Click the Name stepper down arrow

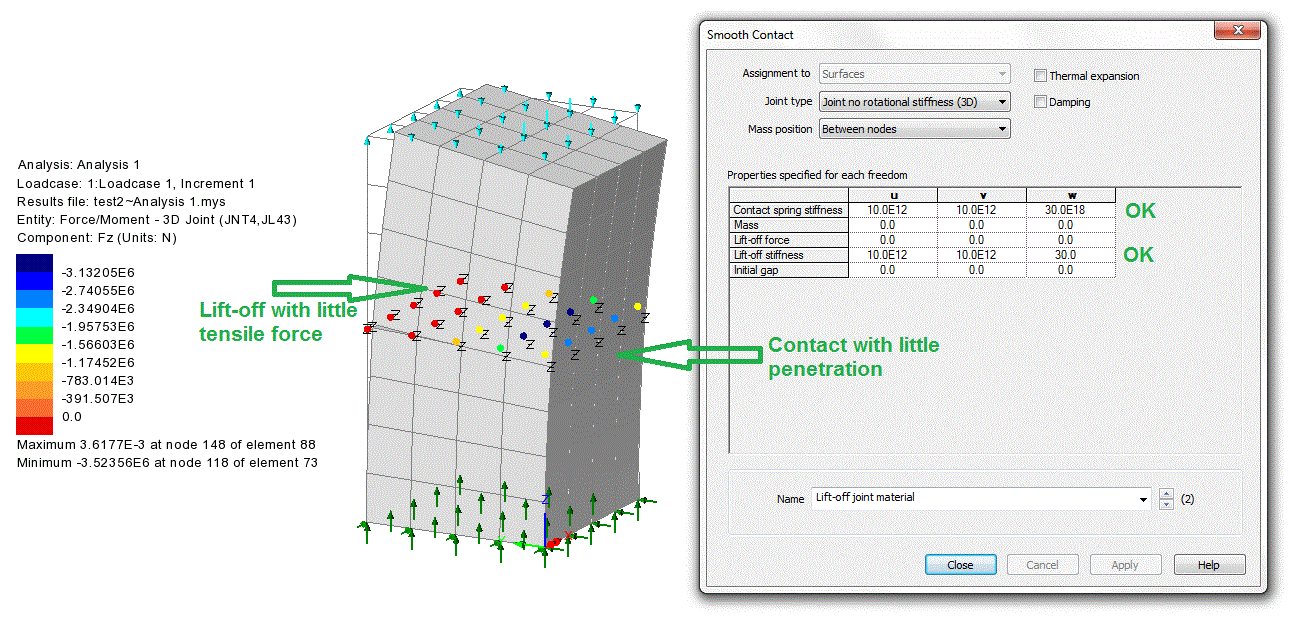[x=1166, y=504]
